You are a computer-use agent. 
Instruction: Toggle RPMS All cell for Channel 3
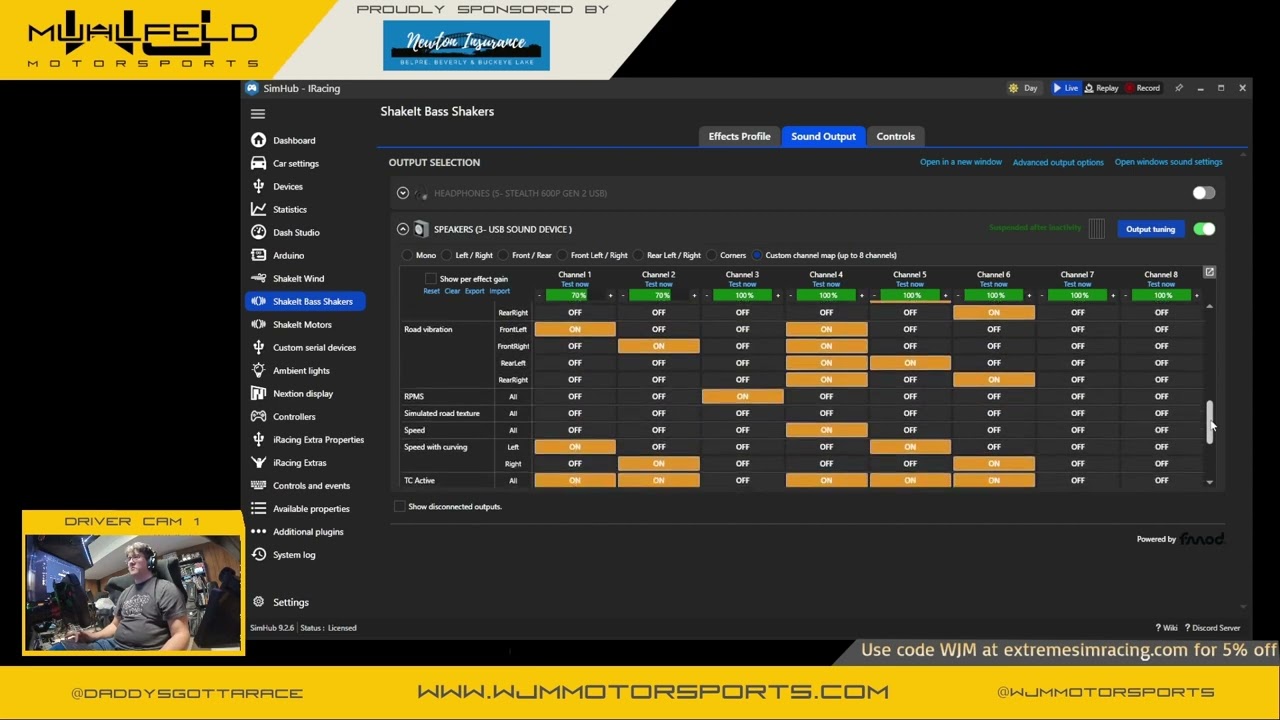coord(742,397)
